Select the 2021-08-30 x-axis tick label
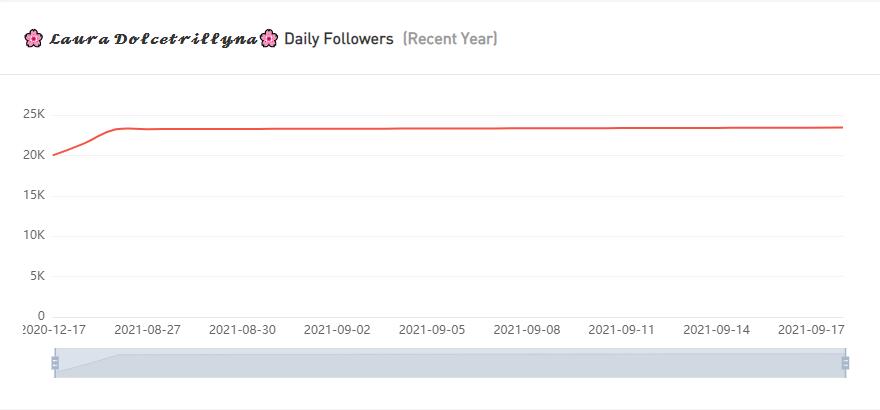Screen dimensions: 880x410 pos(242,329)
